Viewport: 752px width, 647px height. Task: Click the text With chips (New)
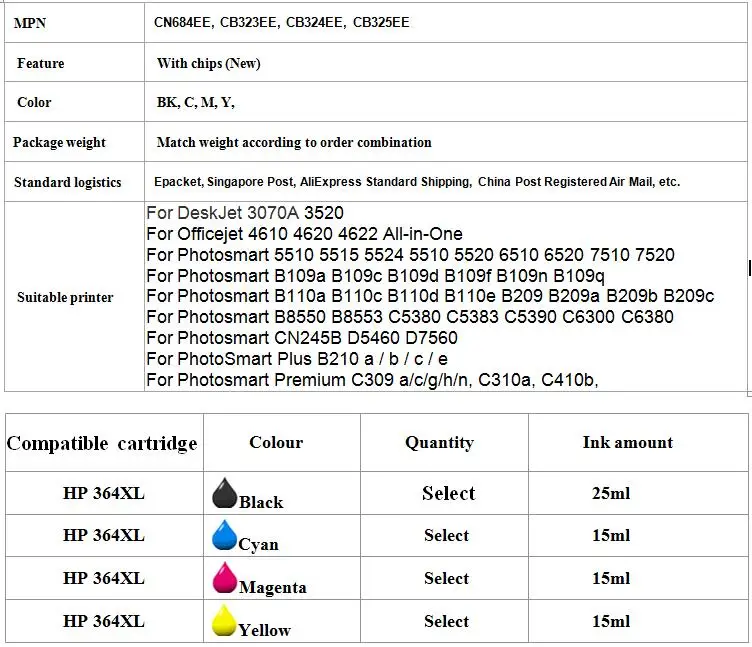tap(209, 63)
